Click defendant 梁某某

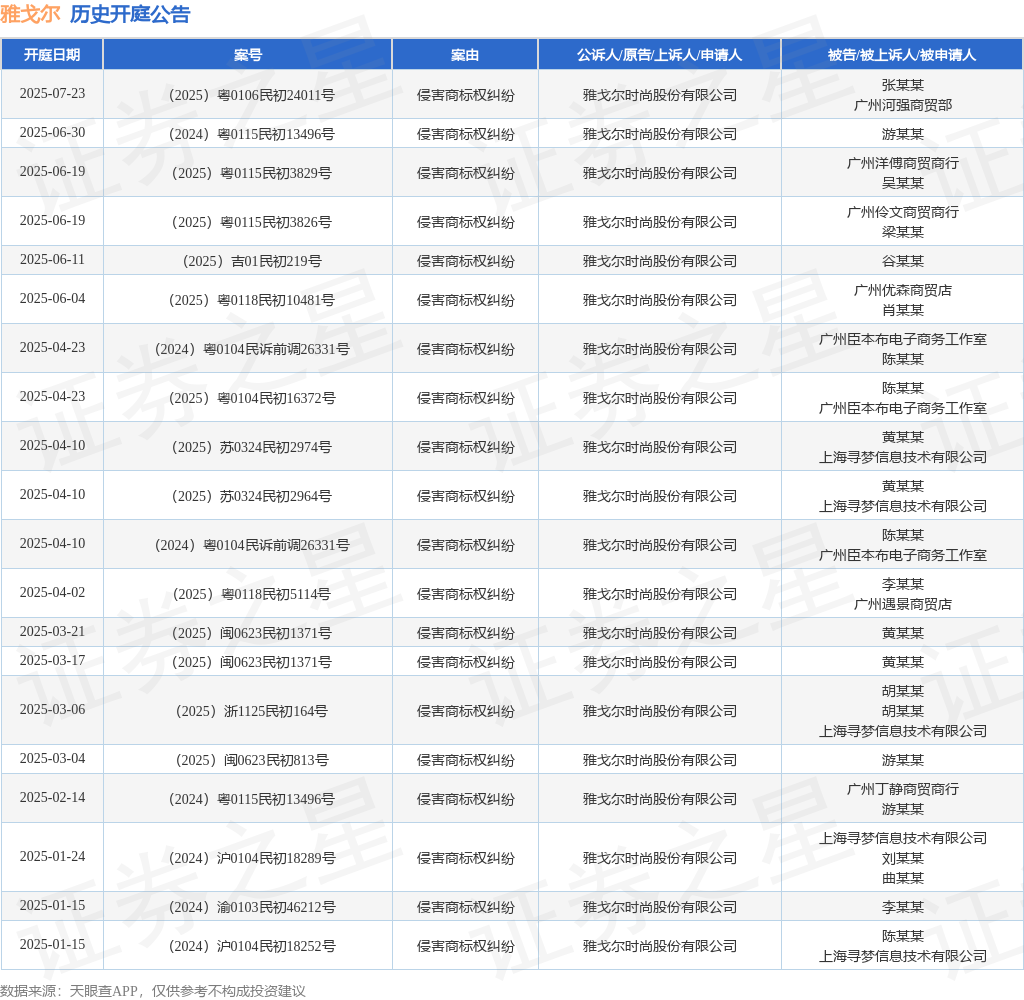point(903,233)
